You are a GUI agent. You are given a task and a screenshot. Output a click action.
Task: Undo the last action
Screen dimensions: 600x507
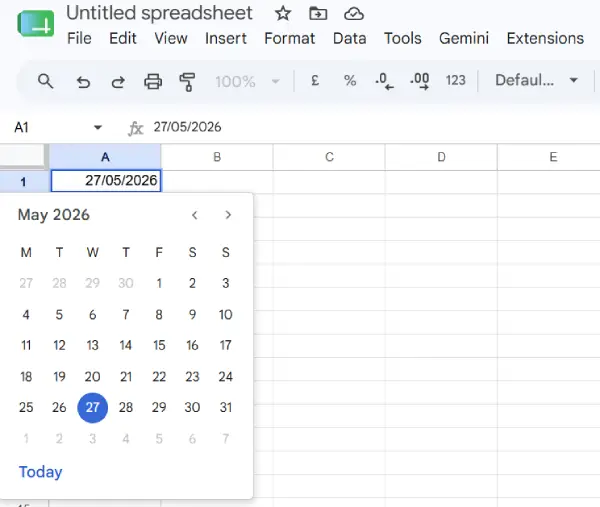pos(83,82)
